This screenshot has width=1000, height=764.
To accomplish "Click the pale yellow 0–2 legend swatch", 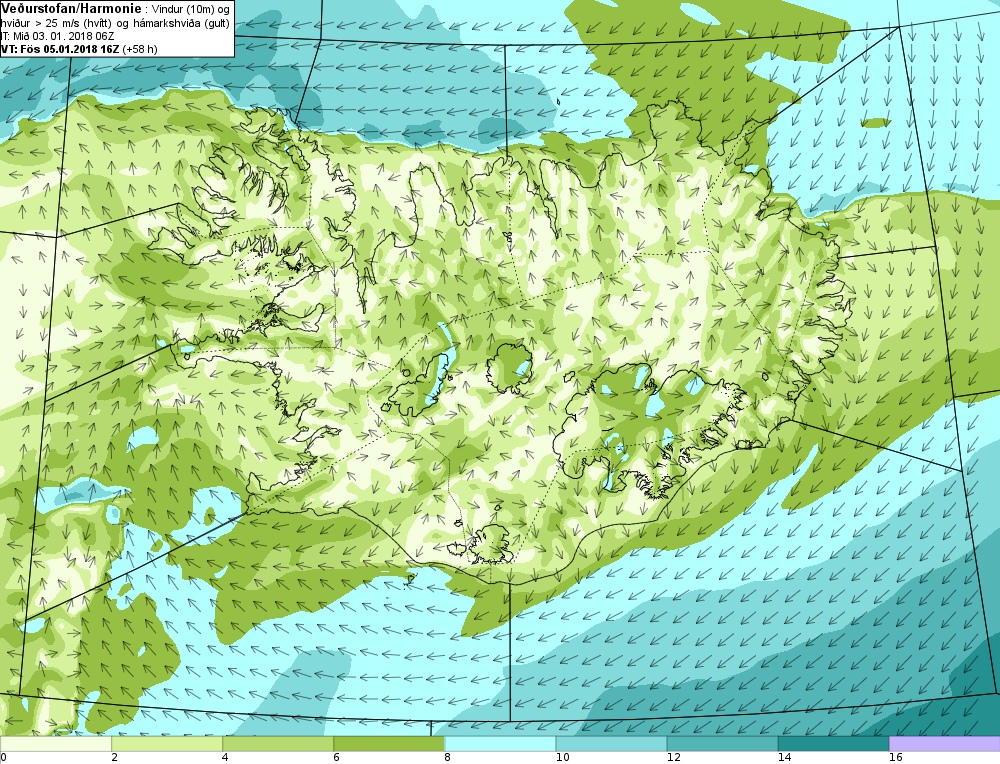I will pyautogui.click(x=55, y=744).
